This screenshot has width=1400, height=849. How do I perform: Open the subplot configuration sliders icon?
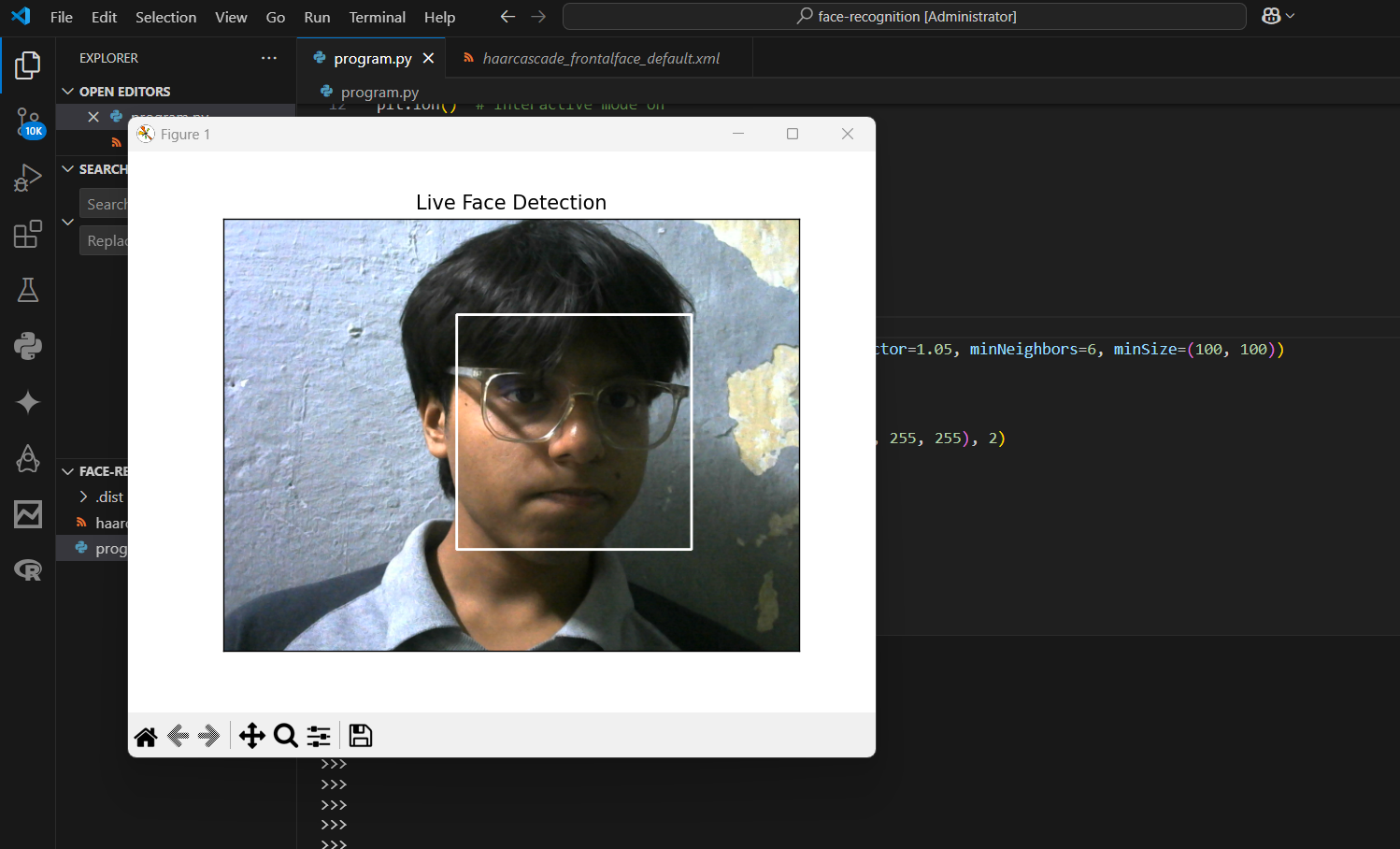(318, 736)
